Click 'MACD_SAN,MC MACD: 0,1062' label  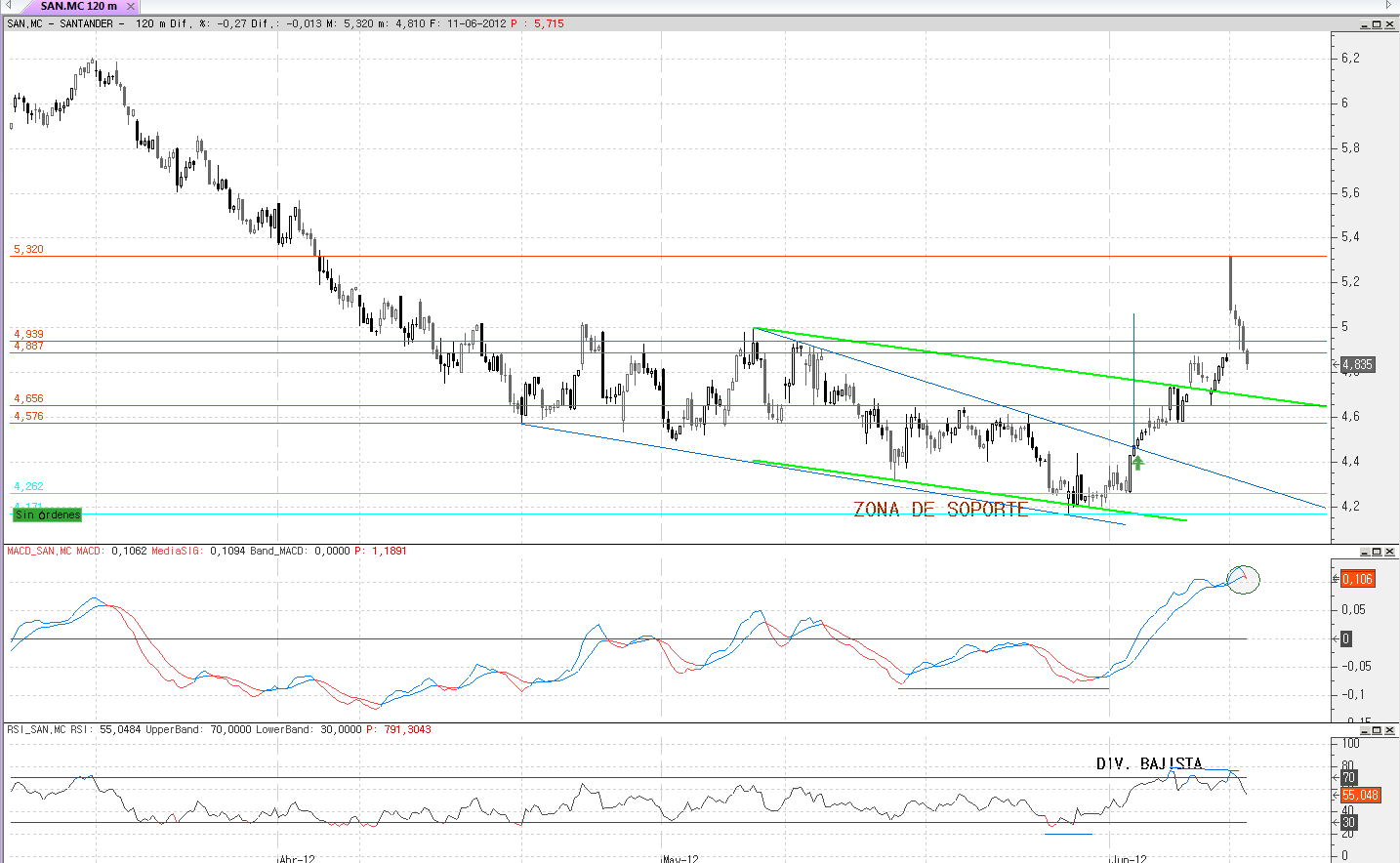pyautogui.click(x=77, y=551)
